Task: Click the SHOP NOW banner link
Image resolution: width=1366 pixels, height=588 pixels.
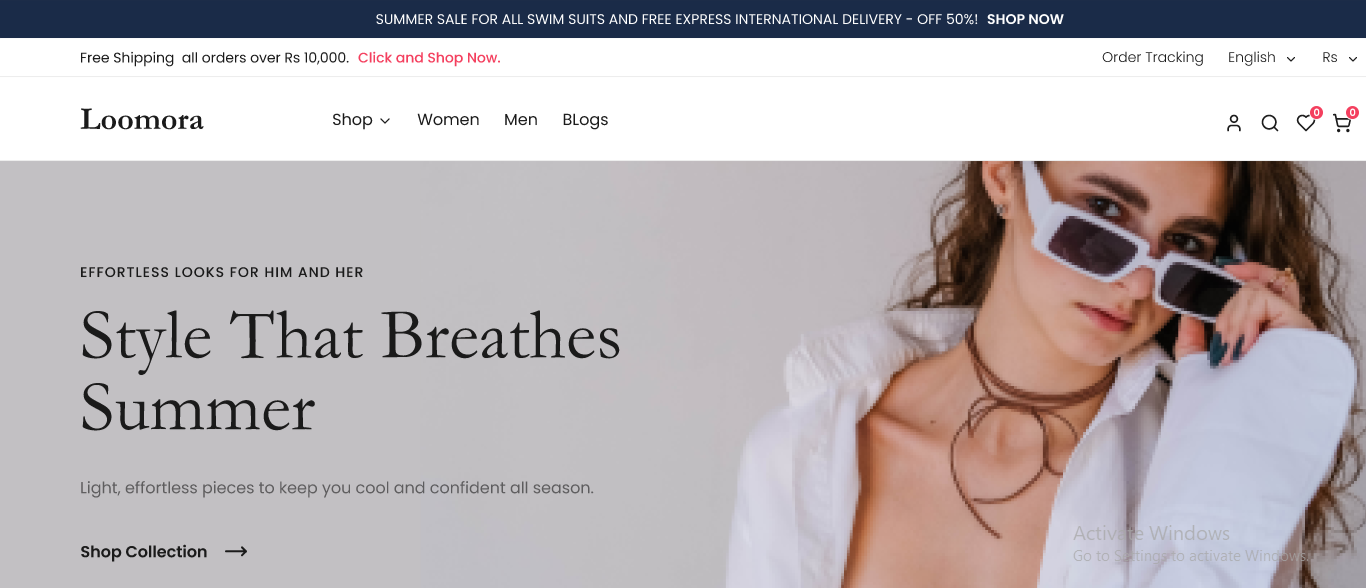Action: click(1025, 19)
